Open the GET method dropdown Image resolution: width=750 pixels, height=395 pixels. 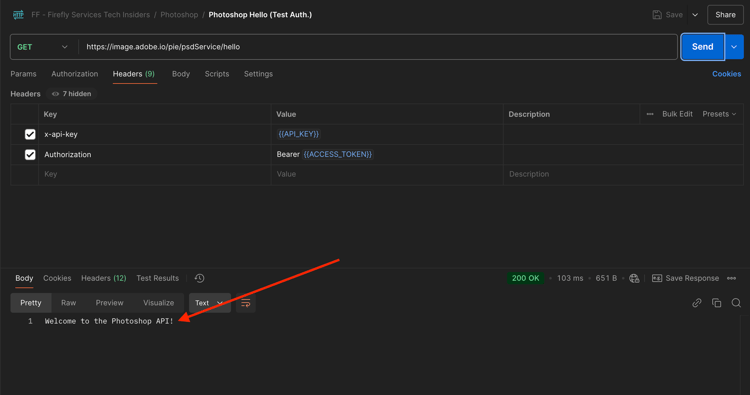click(x=42, y=47)
